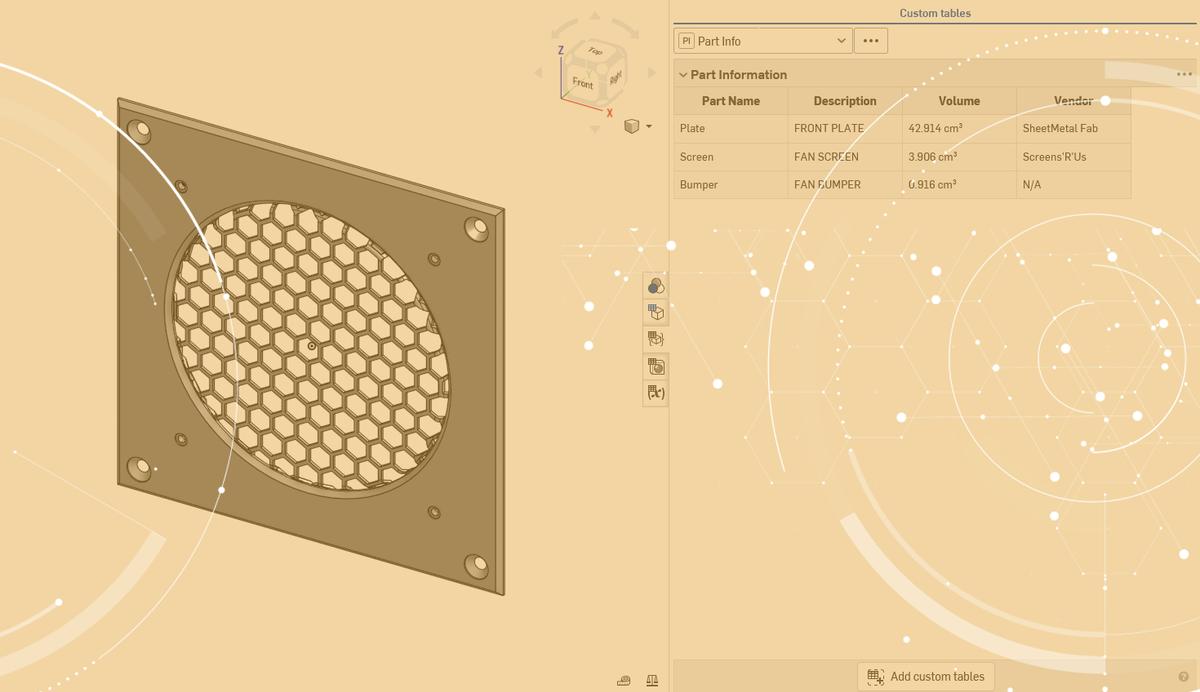
Task: Click the measure tool icon at bottom
Action: [x=623, y=679]
